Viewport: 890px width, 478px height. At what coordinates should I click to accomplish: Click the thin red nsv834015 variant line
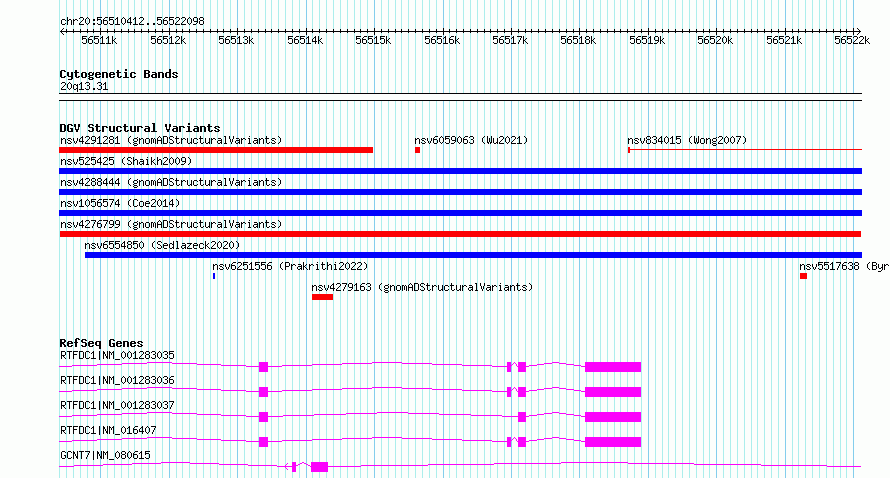(745, 150)
